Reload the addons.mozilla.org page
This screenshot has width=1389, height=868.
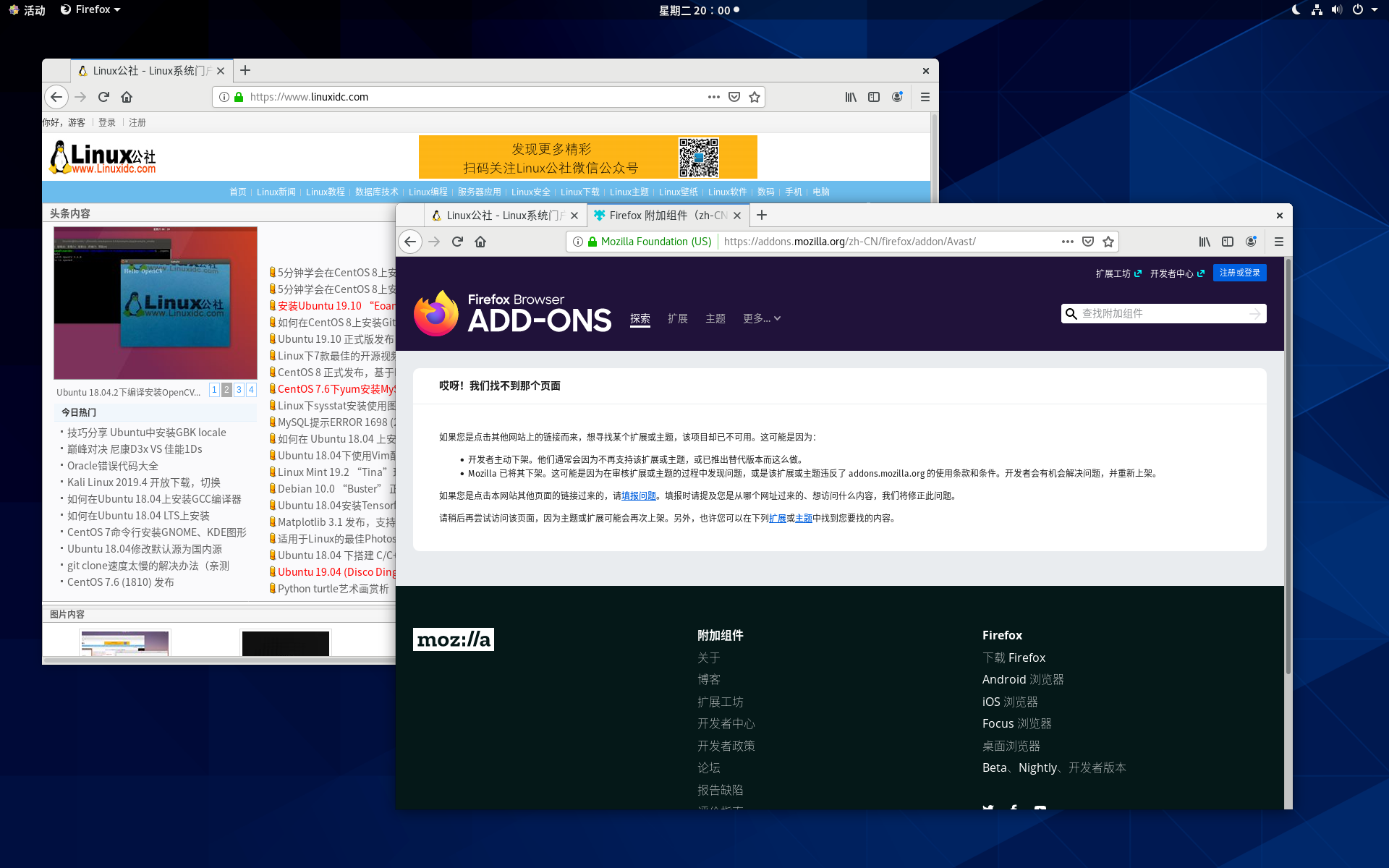[x=457, y=242]
